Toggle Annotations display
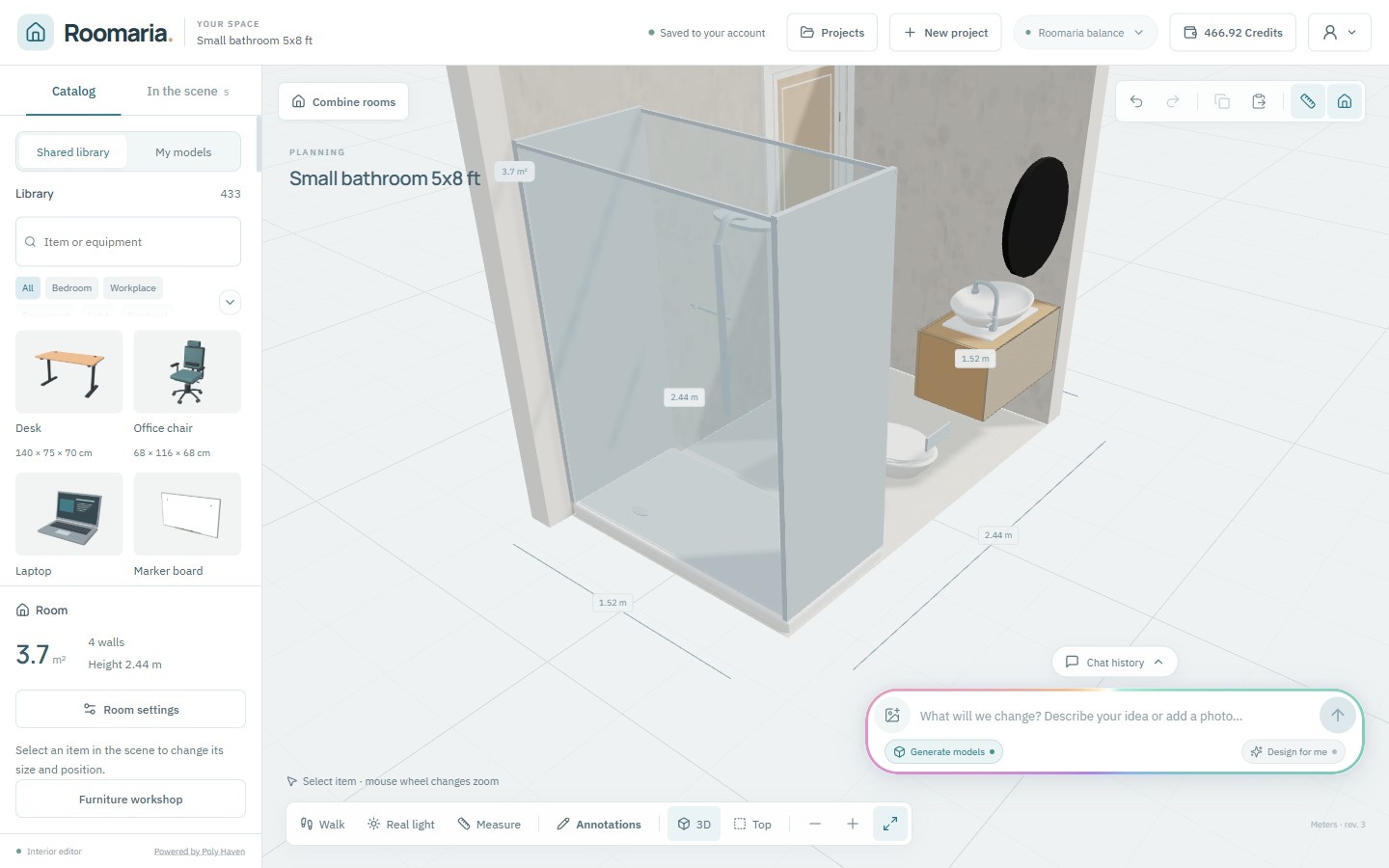Screen dimensions: 1389x868 click(x=599, y=824)
